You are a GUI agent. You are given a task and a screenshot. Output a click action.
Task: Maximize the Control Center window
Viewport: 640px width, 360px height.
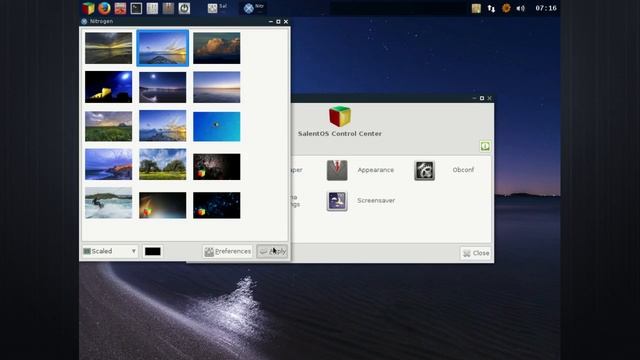tap(482, 98)
